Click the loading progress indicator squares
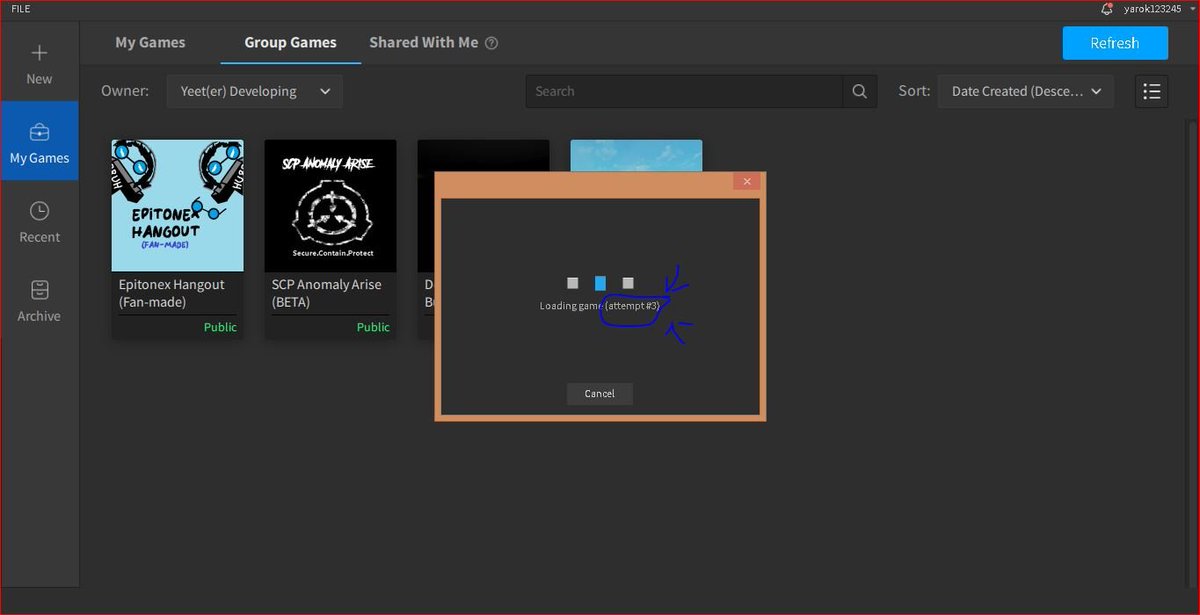This screenshot has height=615, width=1200. click(x=600, y=283)
